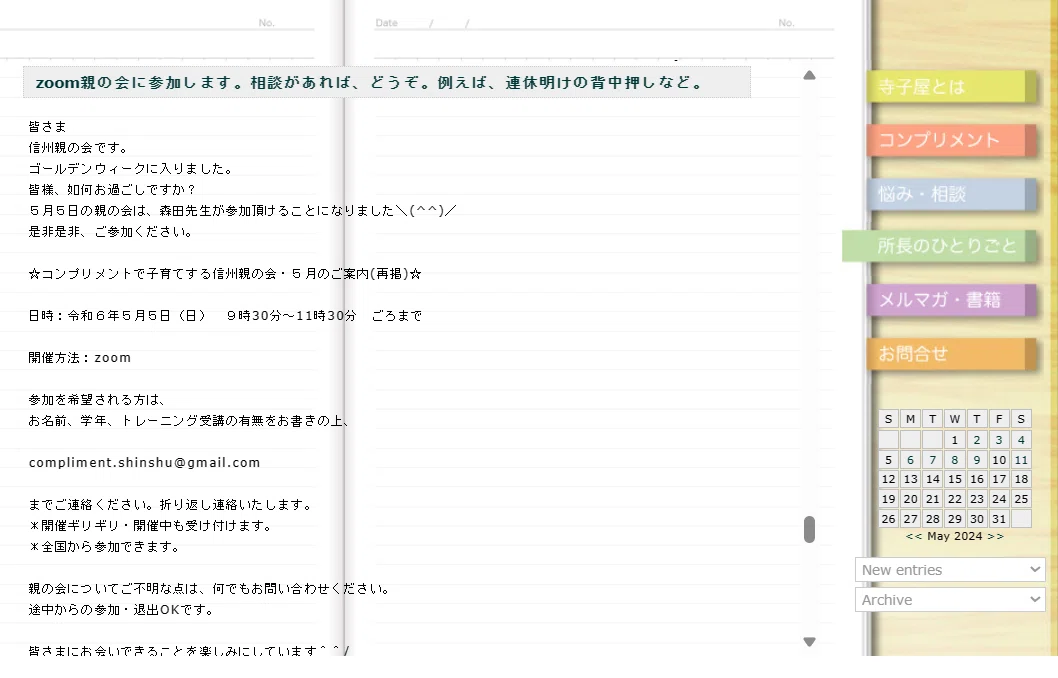The width and height of the screenshot is (1058, 678).
Task: Select calendar date 8
Action: click(x=955, y=460)
